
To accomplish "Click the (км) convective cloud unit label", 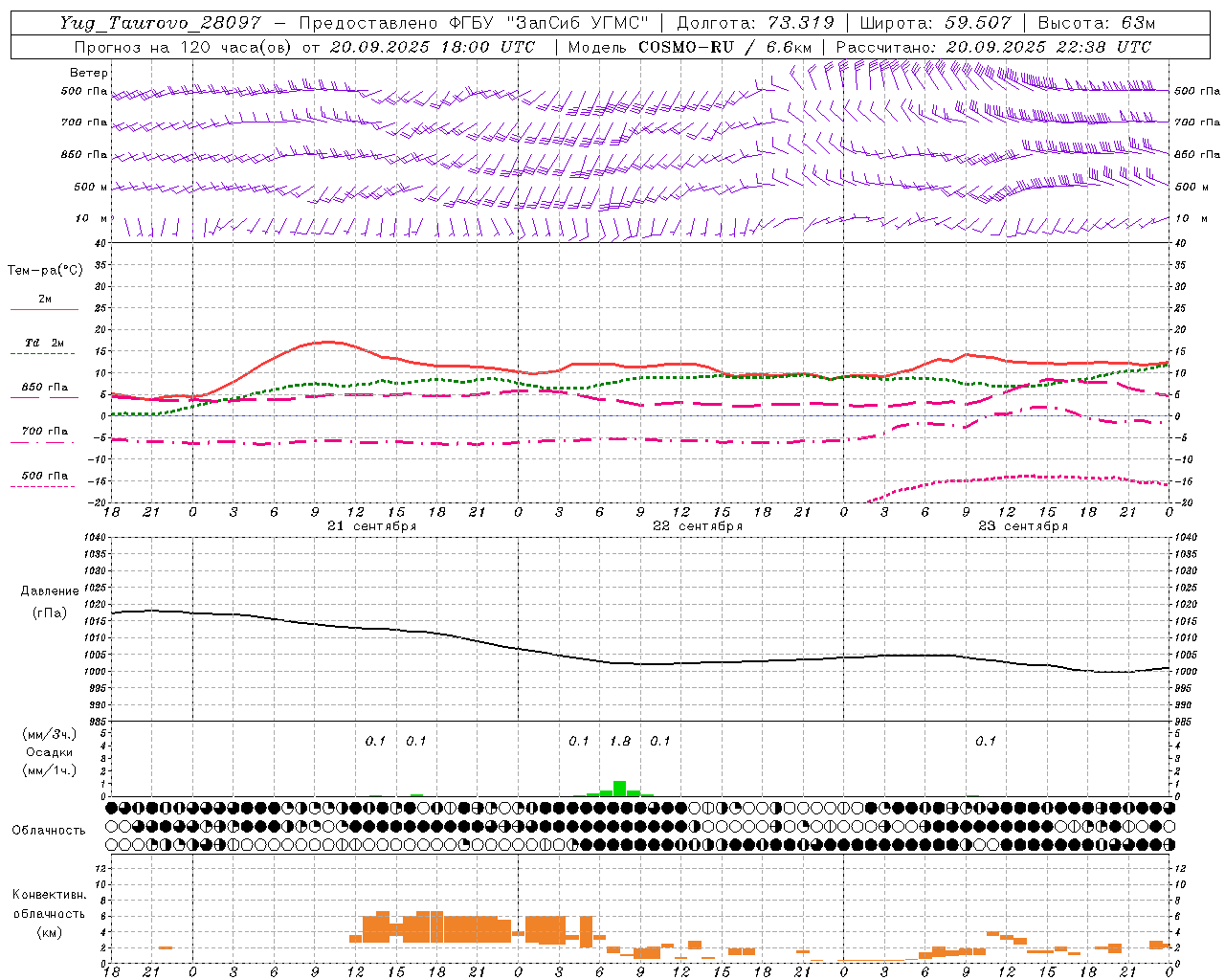I will point(49,932).
